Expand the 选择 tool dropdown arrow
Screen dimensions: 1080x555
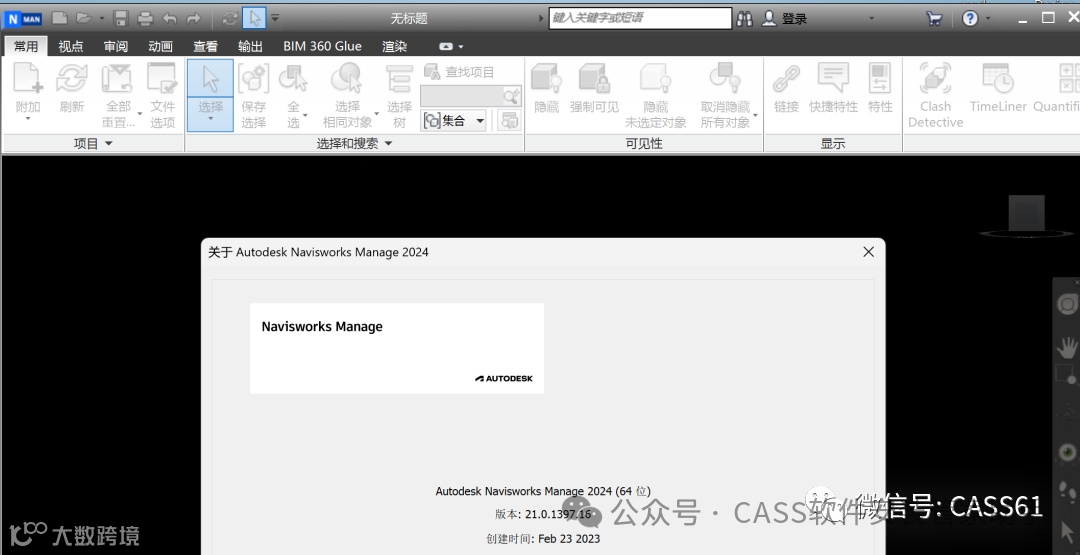coord(210,119)
